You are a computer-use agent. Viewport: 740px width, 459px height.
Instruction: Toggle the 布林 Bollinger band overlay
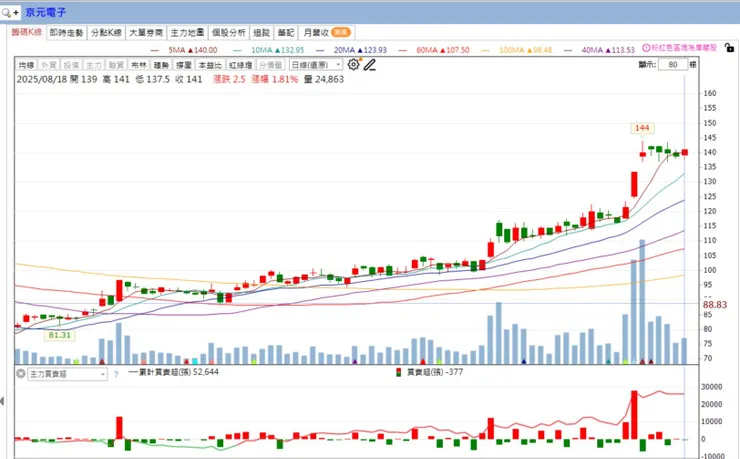click(x=139, y=65)
